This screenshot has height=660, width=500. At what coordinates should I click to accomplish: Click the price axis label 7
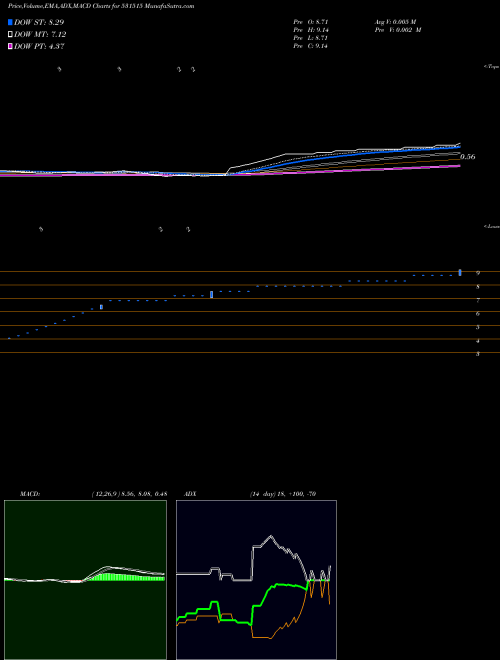coord(478,301)
